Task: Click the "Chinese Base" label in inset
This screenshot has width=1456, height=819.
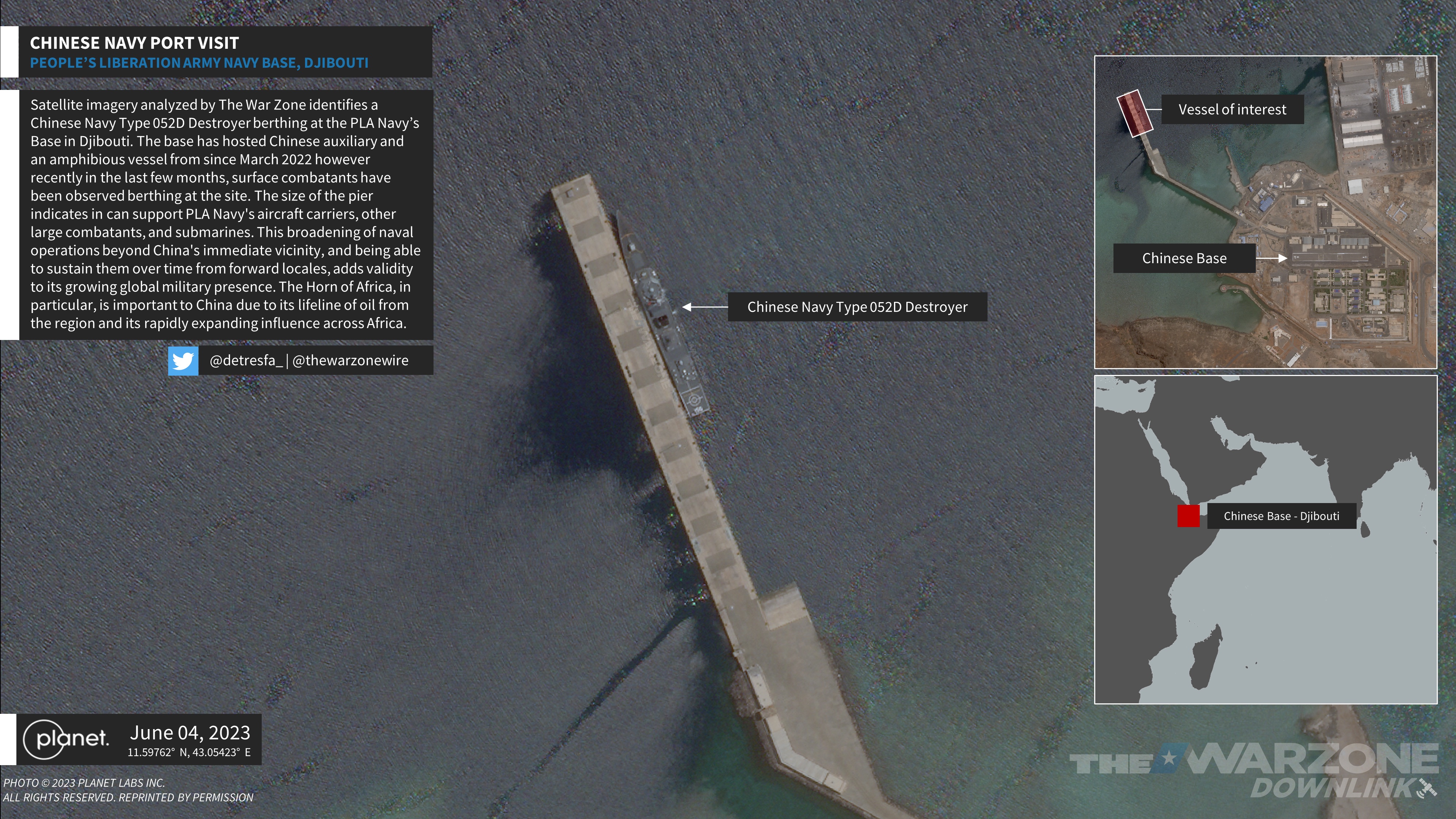Action: [1184, 258]
